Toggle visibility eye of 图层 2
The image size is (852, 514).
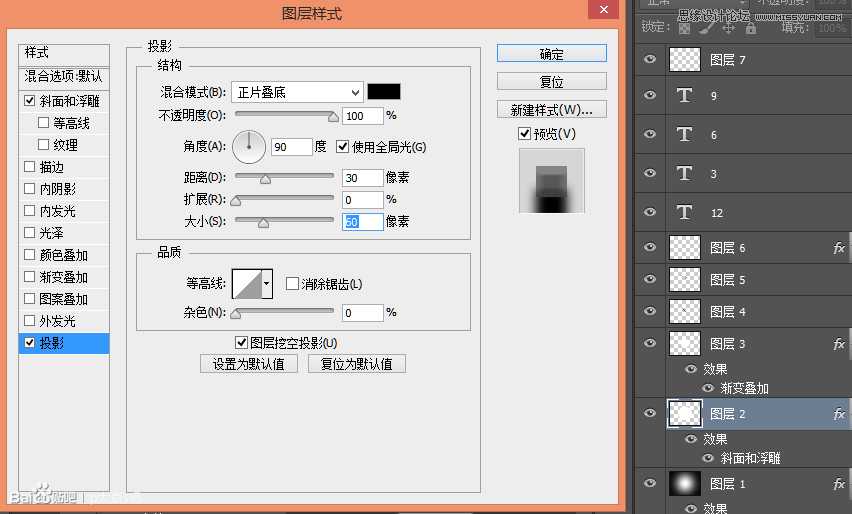(x=650, y=413)
